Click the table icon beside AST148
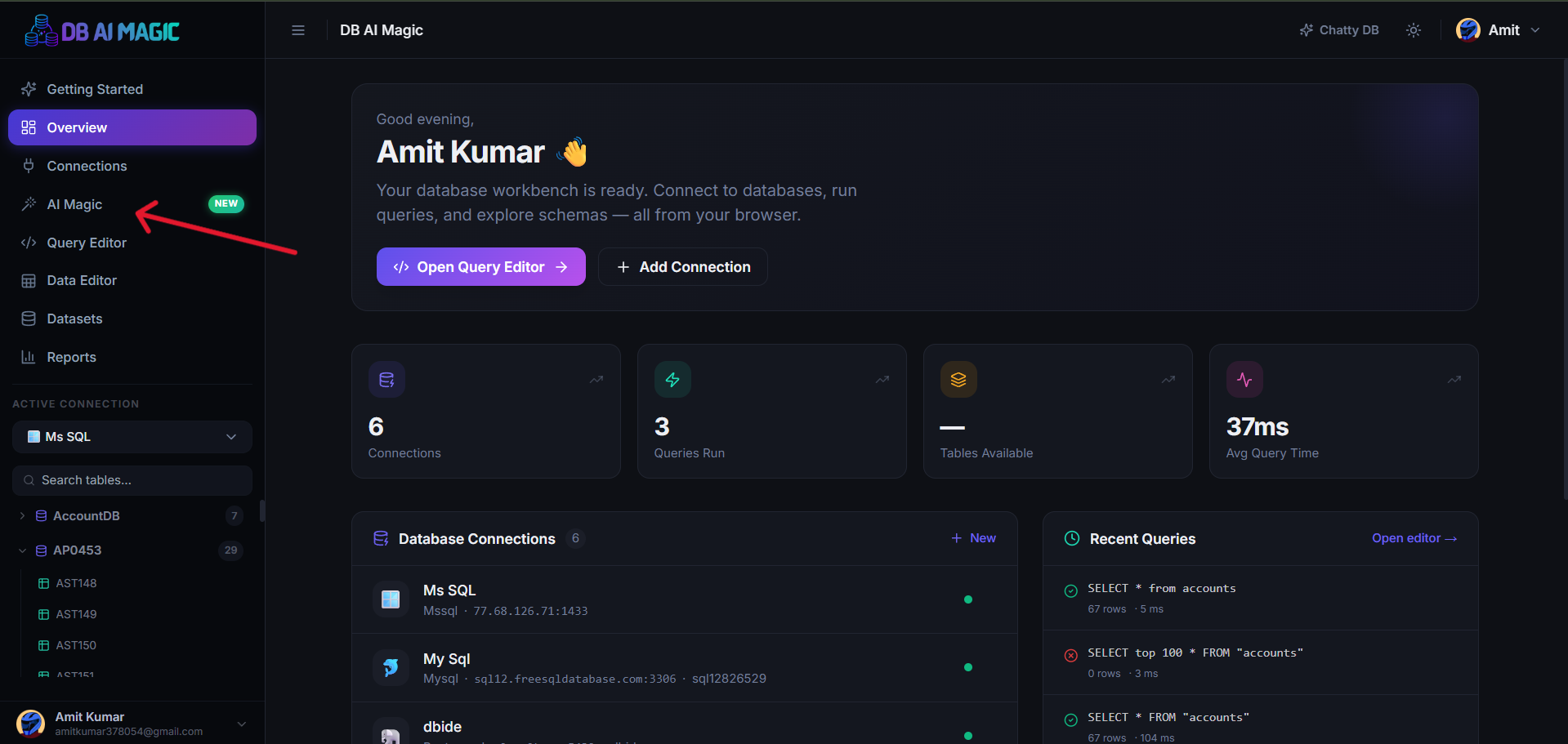The image size is (1568, 744). pos(44,583)
